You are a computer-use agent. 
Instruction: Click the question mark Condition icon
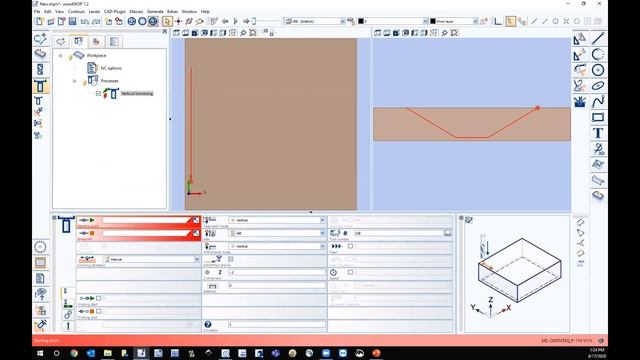pos(208,324)
